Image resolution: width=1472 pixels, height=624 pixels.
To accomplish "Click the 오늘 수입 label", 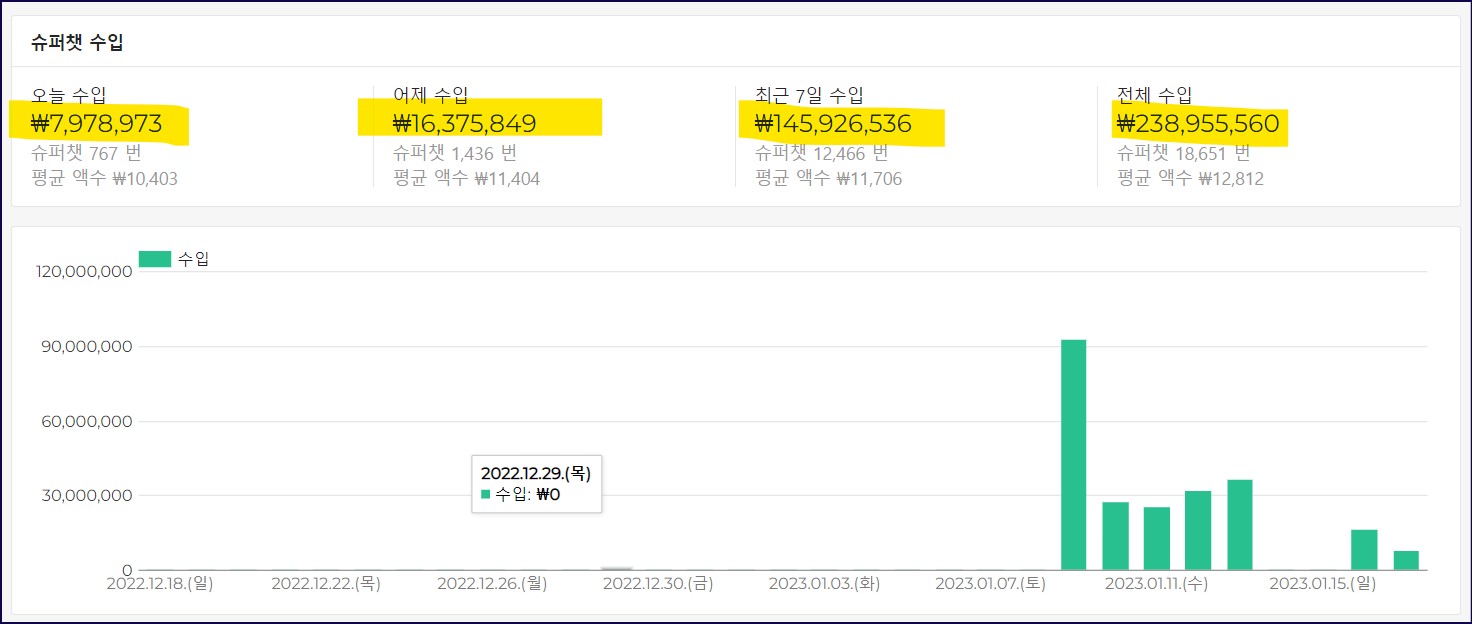I will coord(69,95).
